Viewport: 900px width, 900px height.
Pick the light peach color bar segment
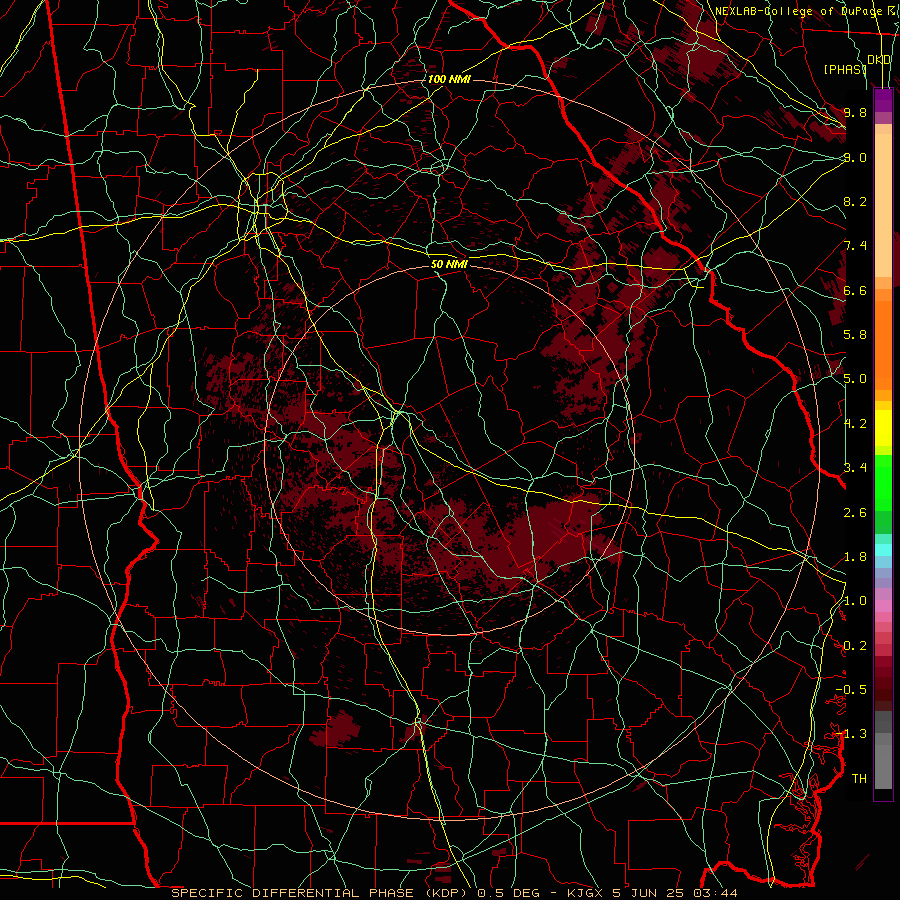(x=883, y=205)
